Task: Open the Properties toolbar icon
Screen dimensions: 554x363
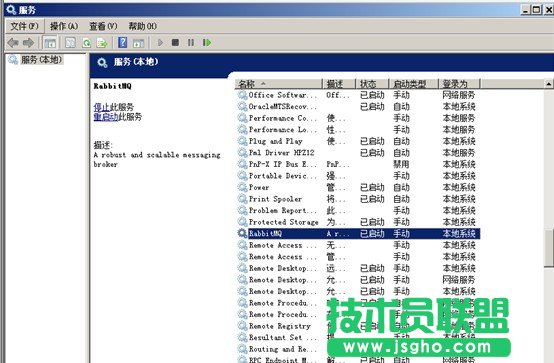Action: coord(70,43)
